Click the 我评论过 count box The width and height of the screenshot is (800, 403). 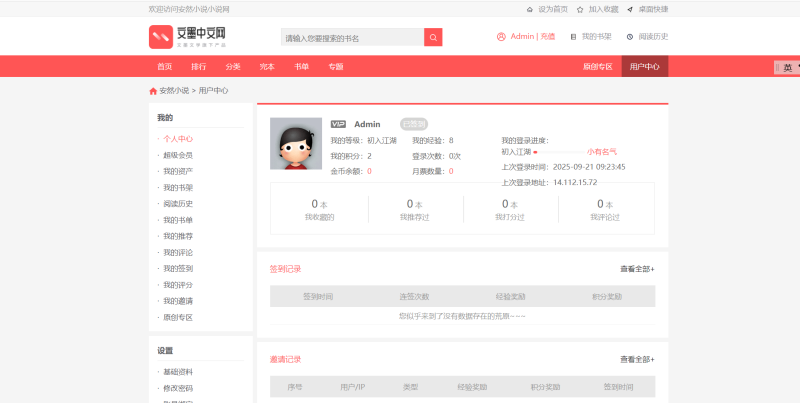[x=605, y=209]
